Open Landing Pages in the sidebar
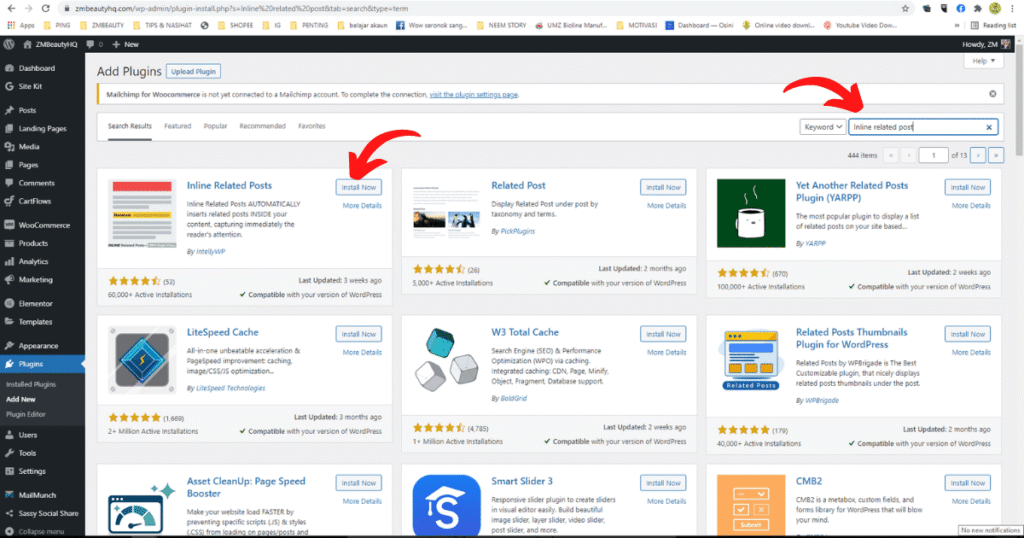 (42, 129)
